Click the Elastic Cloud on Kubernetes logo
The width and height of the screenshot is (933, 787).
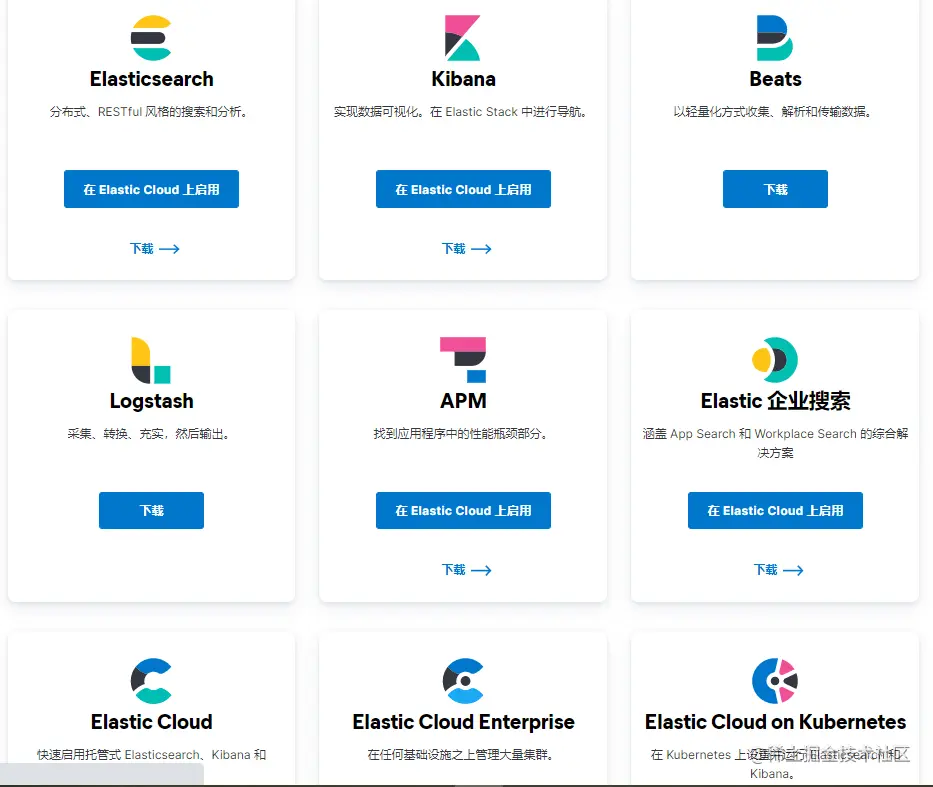pyautogui.click(x=775, y=681)
